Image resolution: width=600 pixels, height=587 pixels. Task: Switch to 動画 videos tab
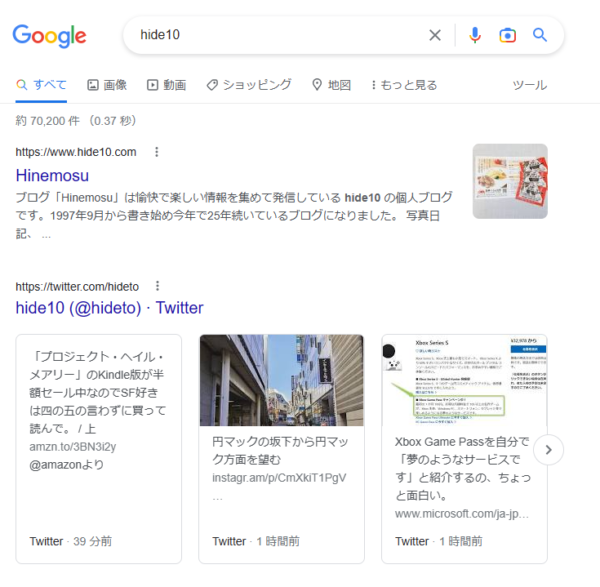point(166,85)
